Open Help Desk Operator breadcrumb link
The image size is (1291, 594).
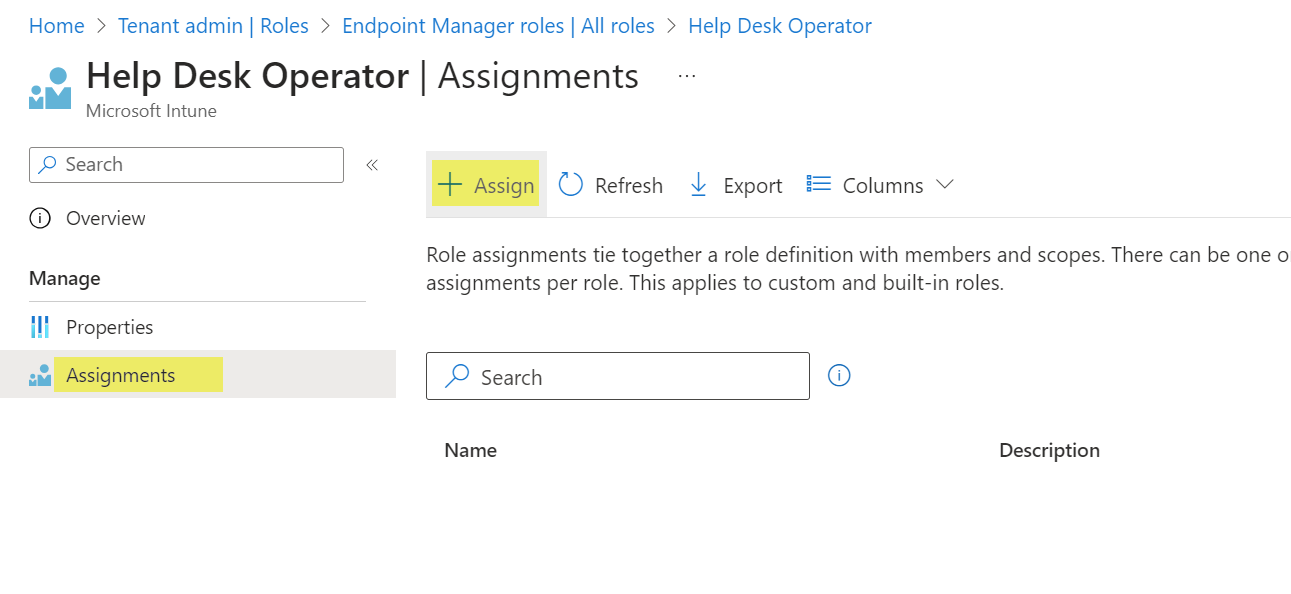point(780,26)
